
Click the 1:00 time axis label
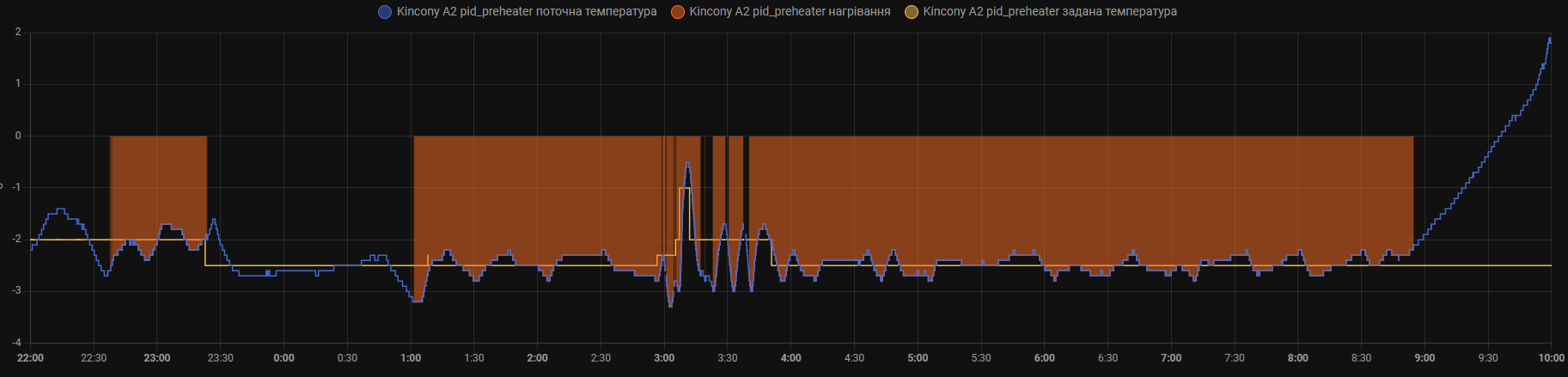[x=411, y=358]
